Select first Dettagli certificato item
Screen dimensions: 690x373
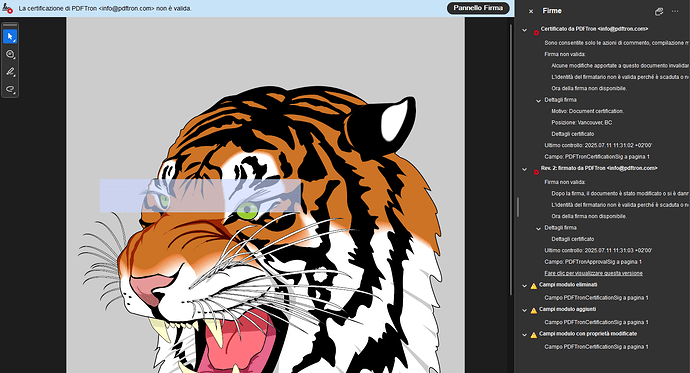point(573,134)
